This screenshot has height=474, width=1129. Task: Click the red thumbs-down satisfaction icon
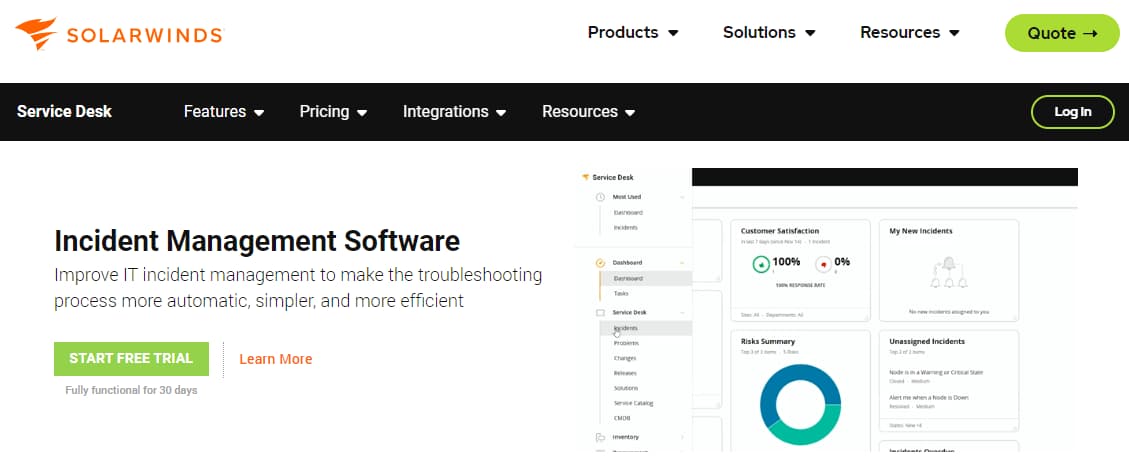823,264
